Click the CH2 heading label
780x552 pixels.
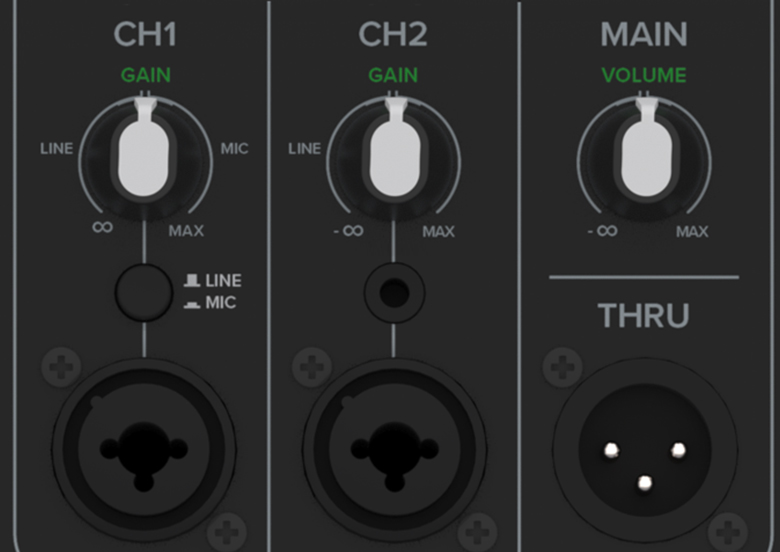tap(393, 35)
